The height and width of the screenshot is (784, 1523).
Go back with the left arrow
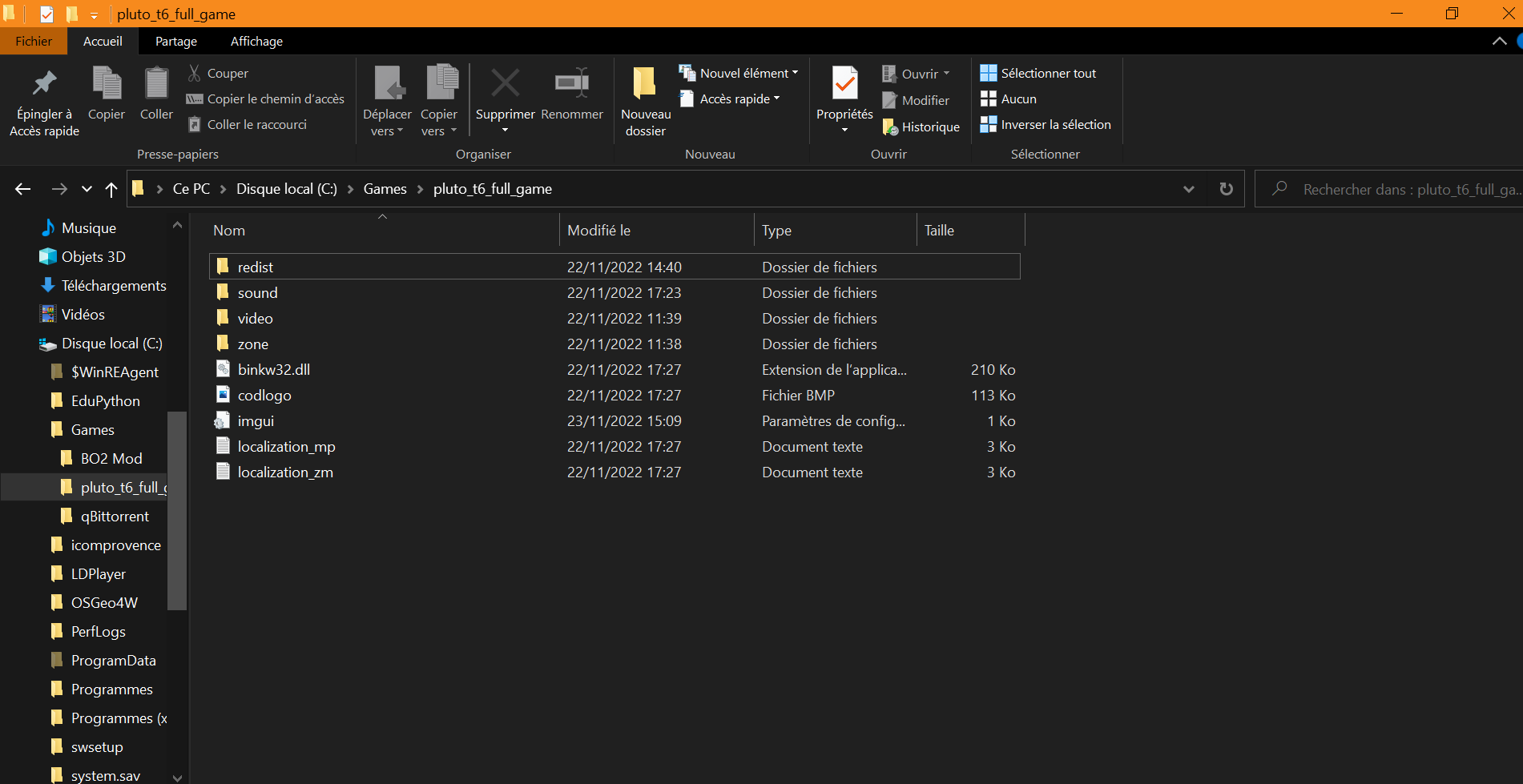coord(22,189)
